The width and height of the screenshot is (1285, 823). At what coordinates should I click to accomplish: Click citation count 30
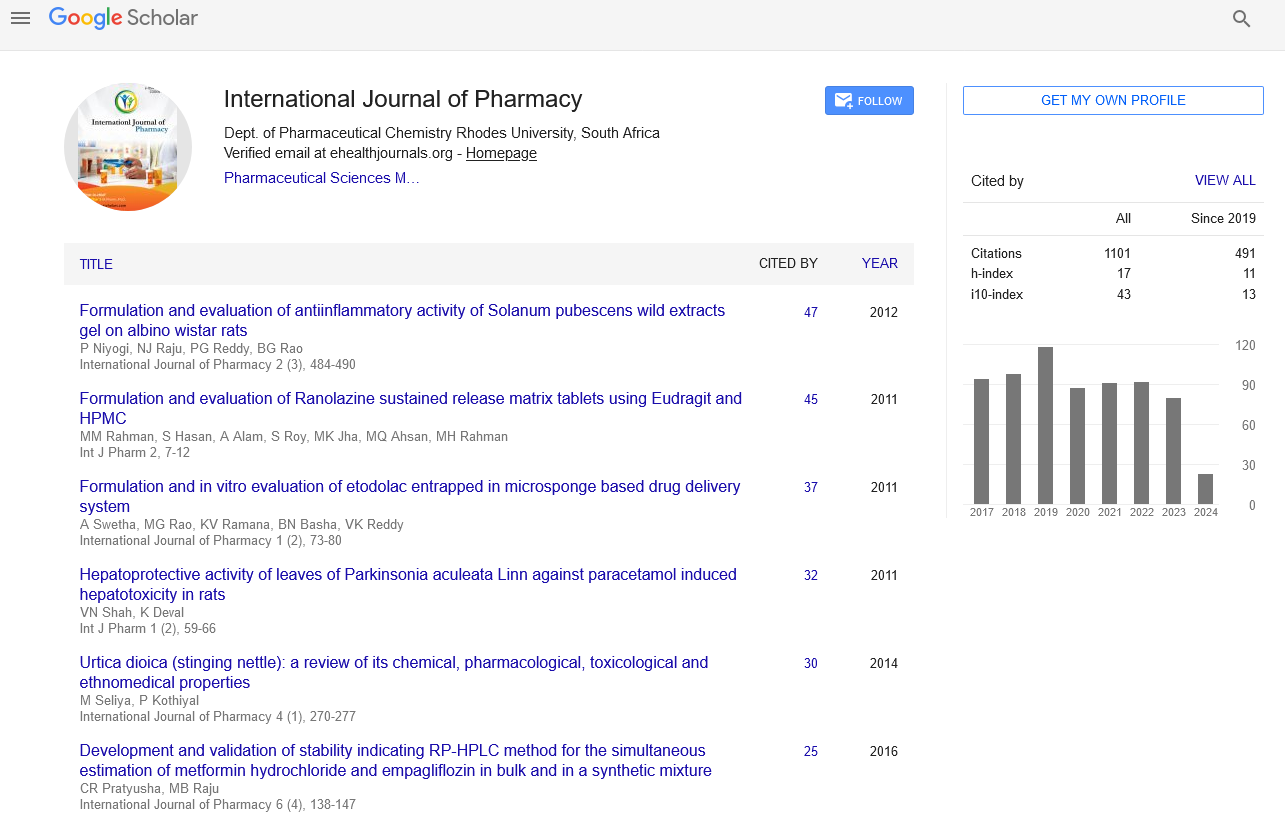tap(811, 663)
